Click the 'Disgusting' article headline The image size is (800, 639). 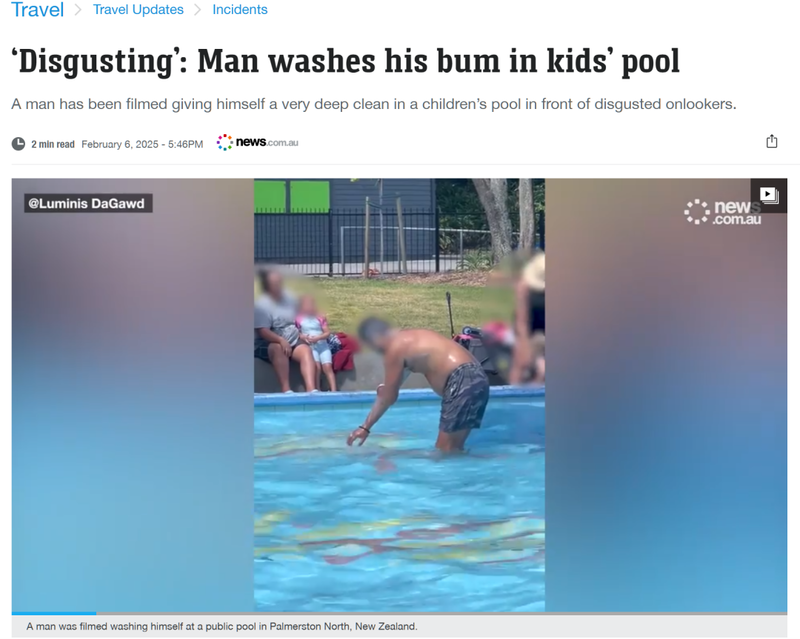tap(345, 62)
